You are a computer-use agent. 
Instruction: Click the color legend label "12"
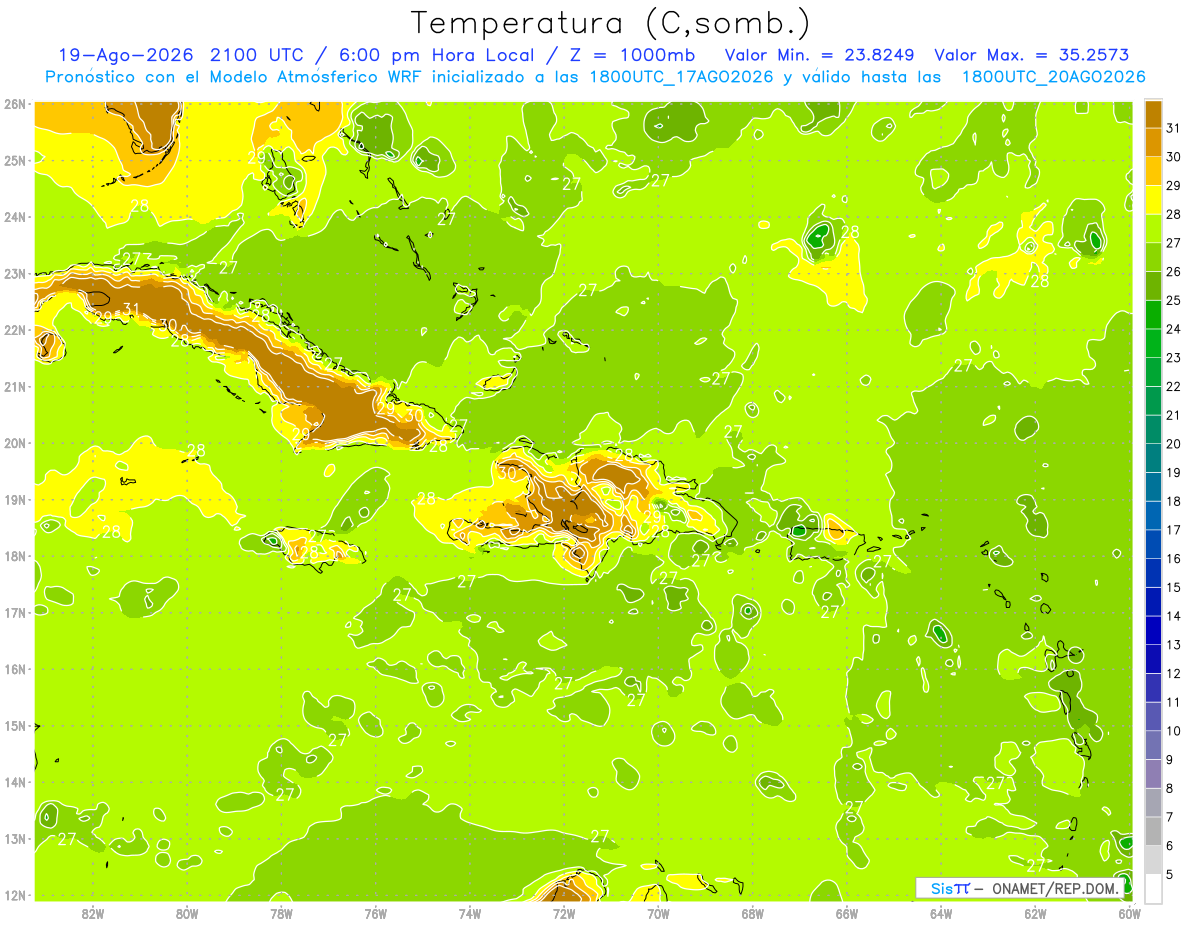(1173, 673)
